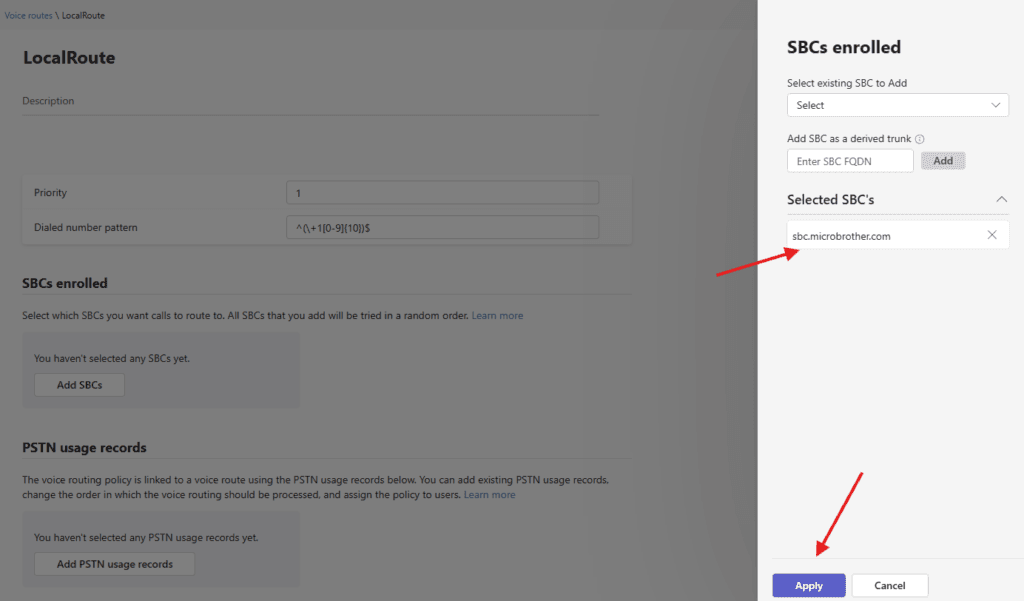
Task: Click Add PSTN usage records button
Action: coord(114,564)
